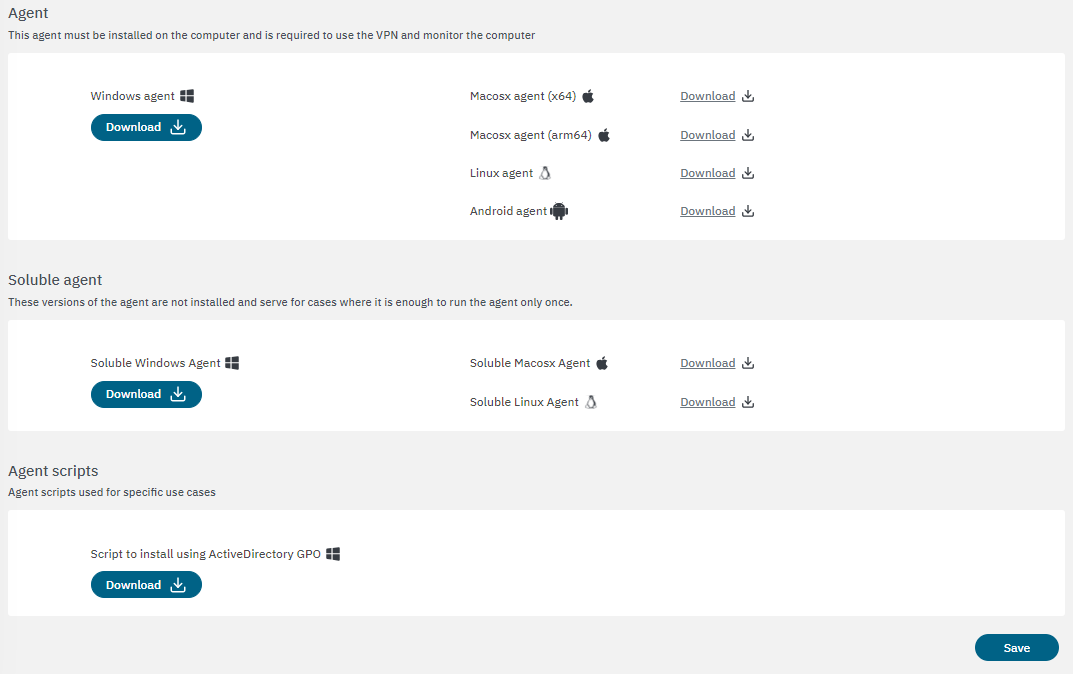Open the Soluble Linux Agent Download link
Image resolution: width=1073 pixels, height=674 pixels.
707,402
